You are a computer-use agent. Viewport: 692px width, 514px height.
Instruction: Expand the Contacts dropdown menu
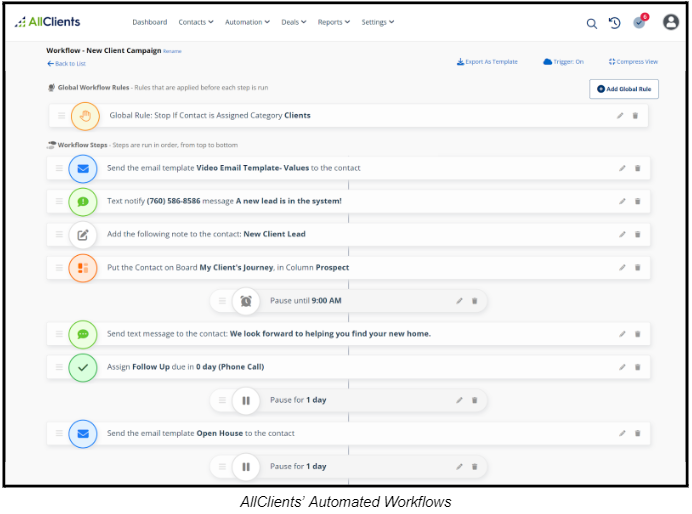(x=196, y=22)
